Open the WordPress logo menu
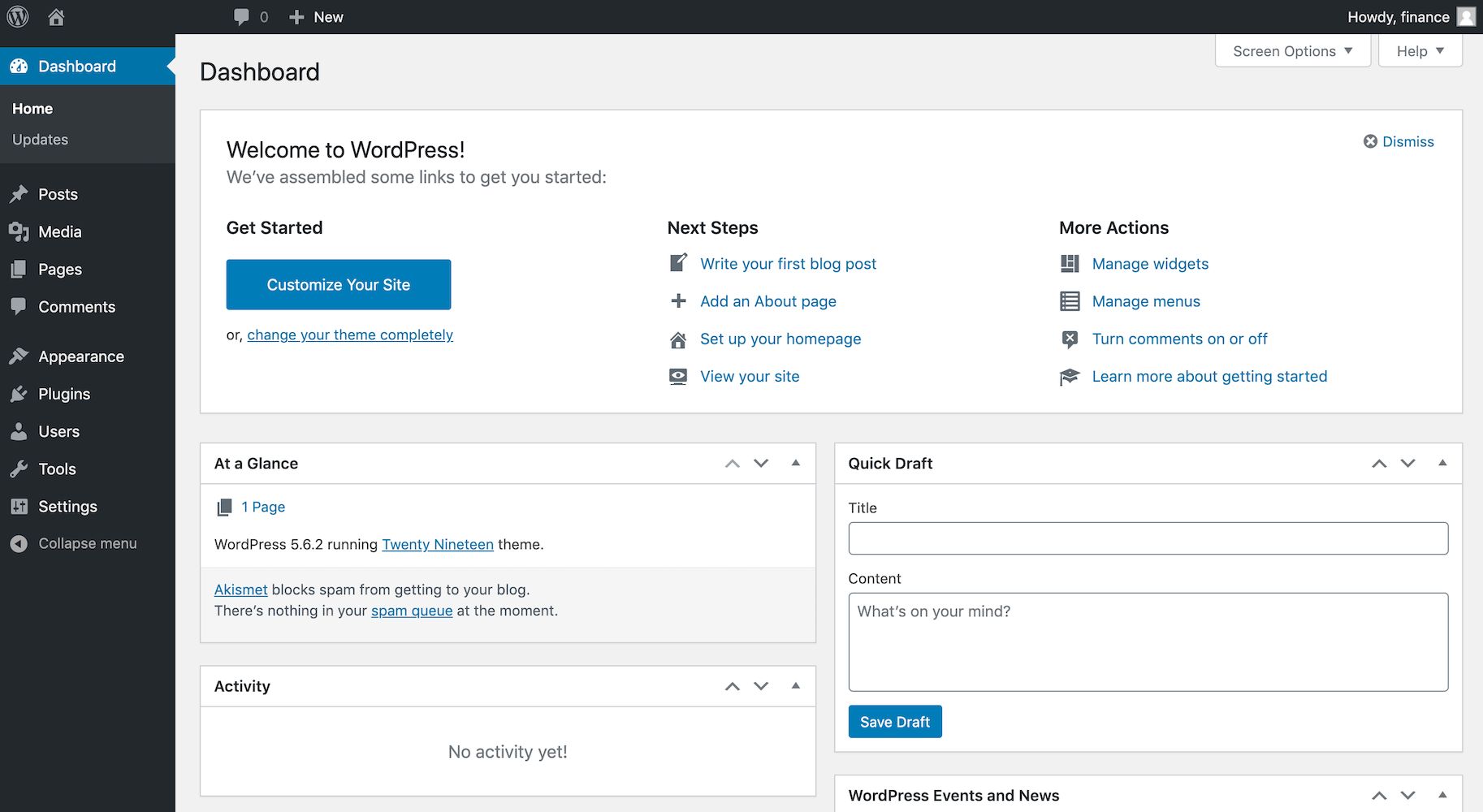 pyautogui.click(x=18, y=16)
